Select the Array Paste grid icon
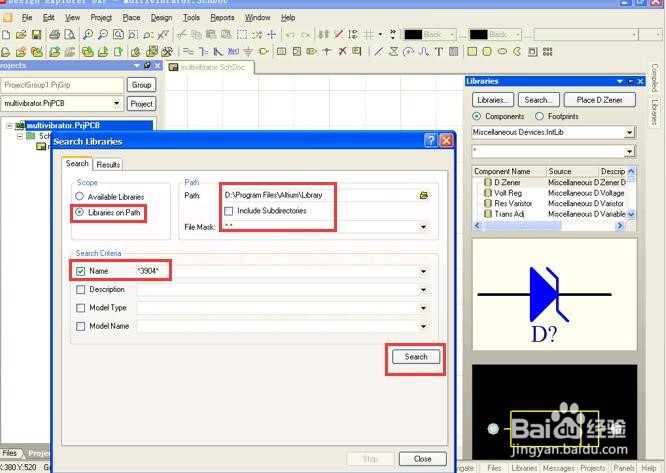The width and height of the screenshot is (666, 473). (547, 52)
